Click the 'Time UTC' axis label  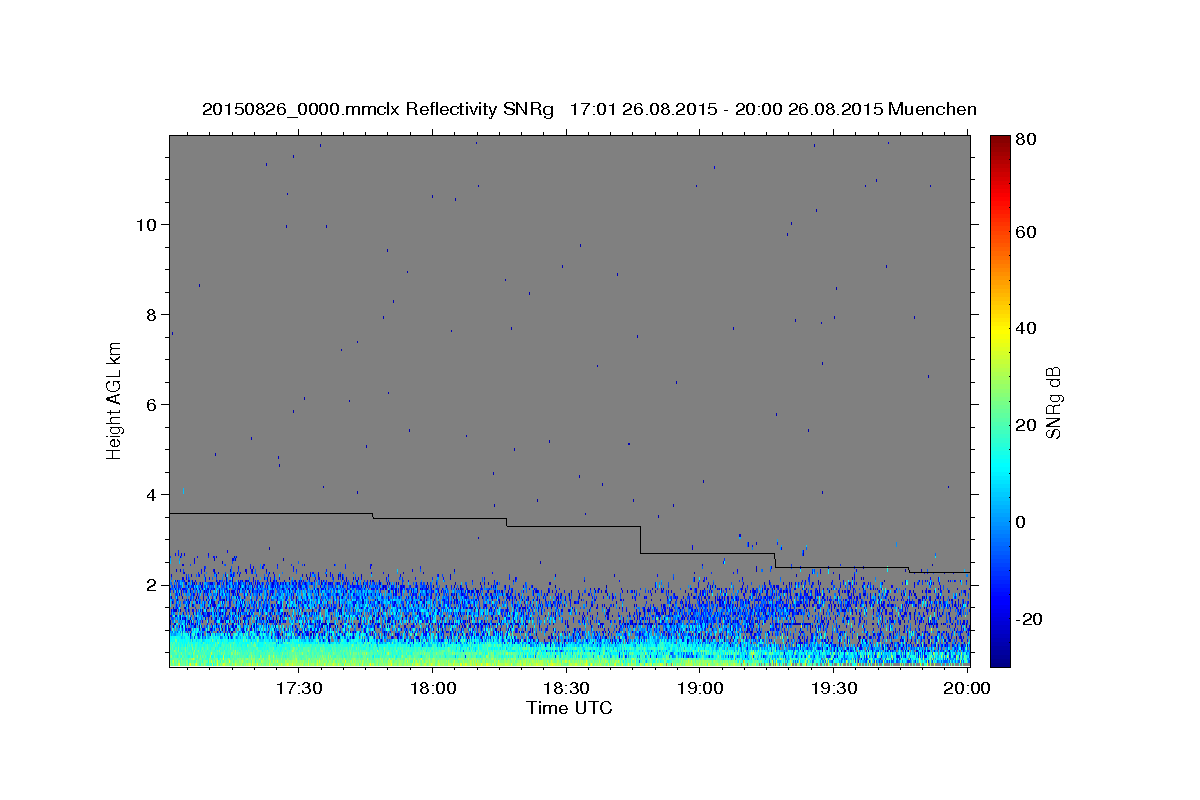(569, 708)
